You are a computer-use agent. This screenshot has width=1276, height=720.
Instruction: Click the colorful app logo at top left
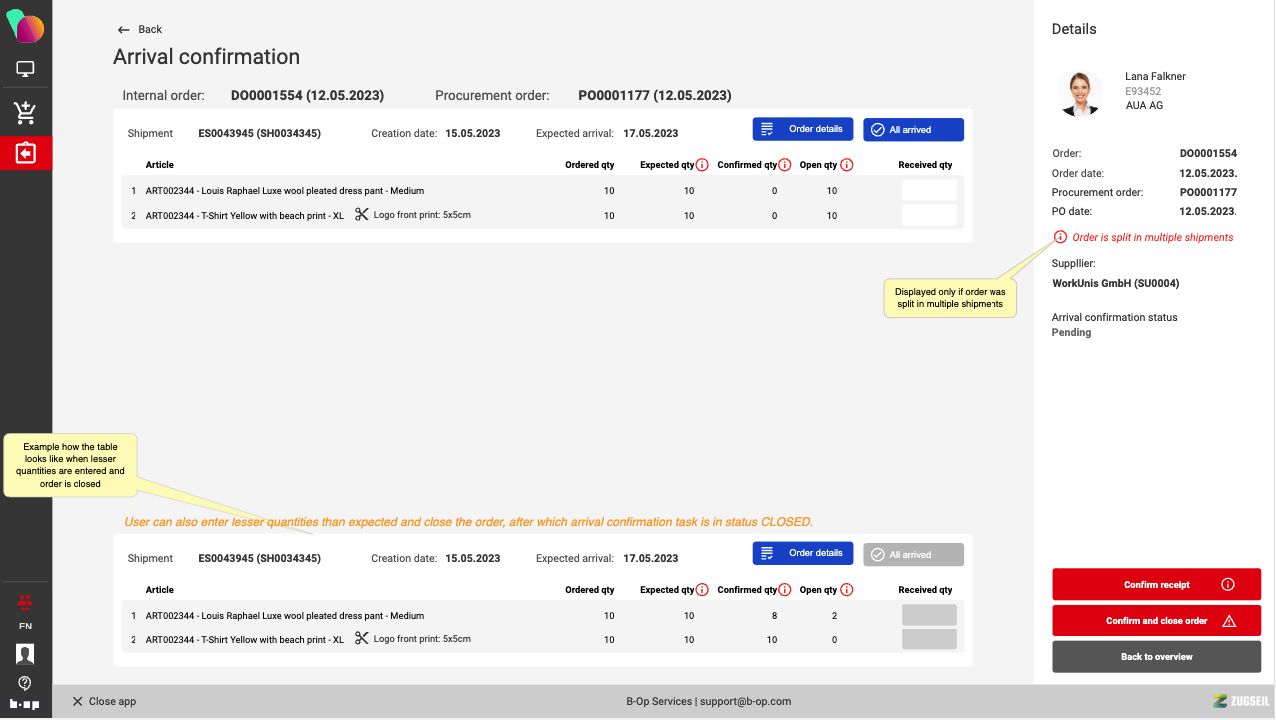tap(25, 27)
